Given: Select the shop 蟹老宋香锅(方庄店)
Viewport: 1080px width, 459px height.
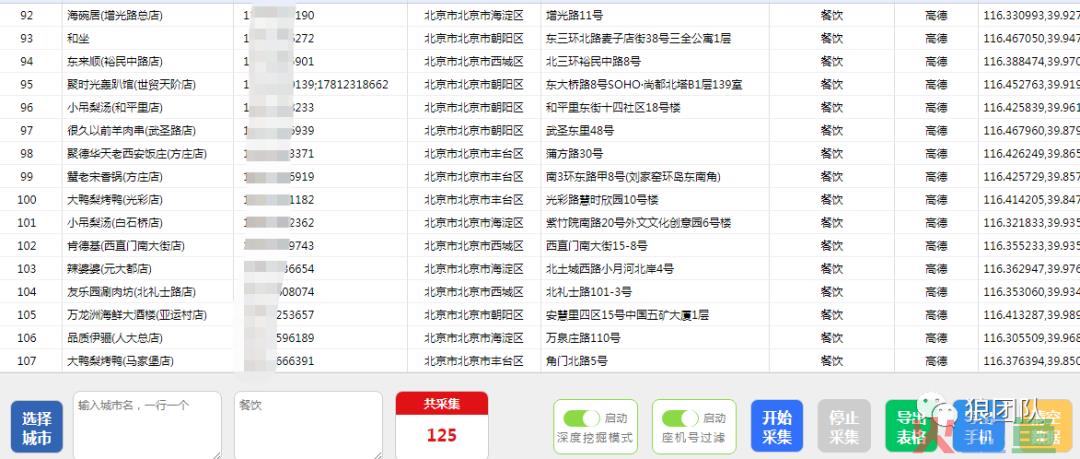Looking at the screenshot, I should [114, 177].
